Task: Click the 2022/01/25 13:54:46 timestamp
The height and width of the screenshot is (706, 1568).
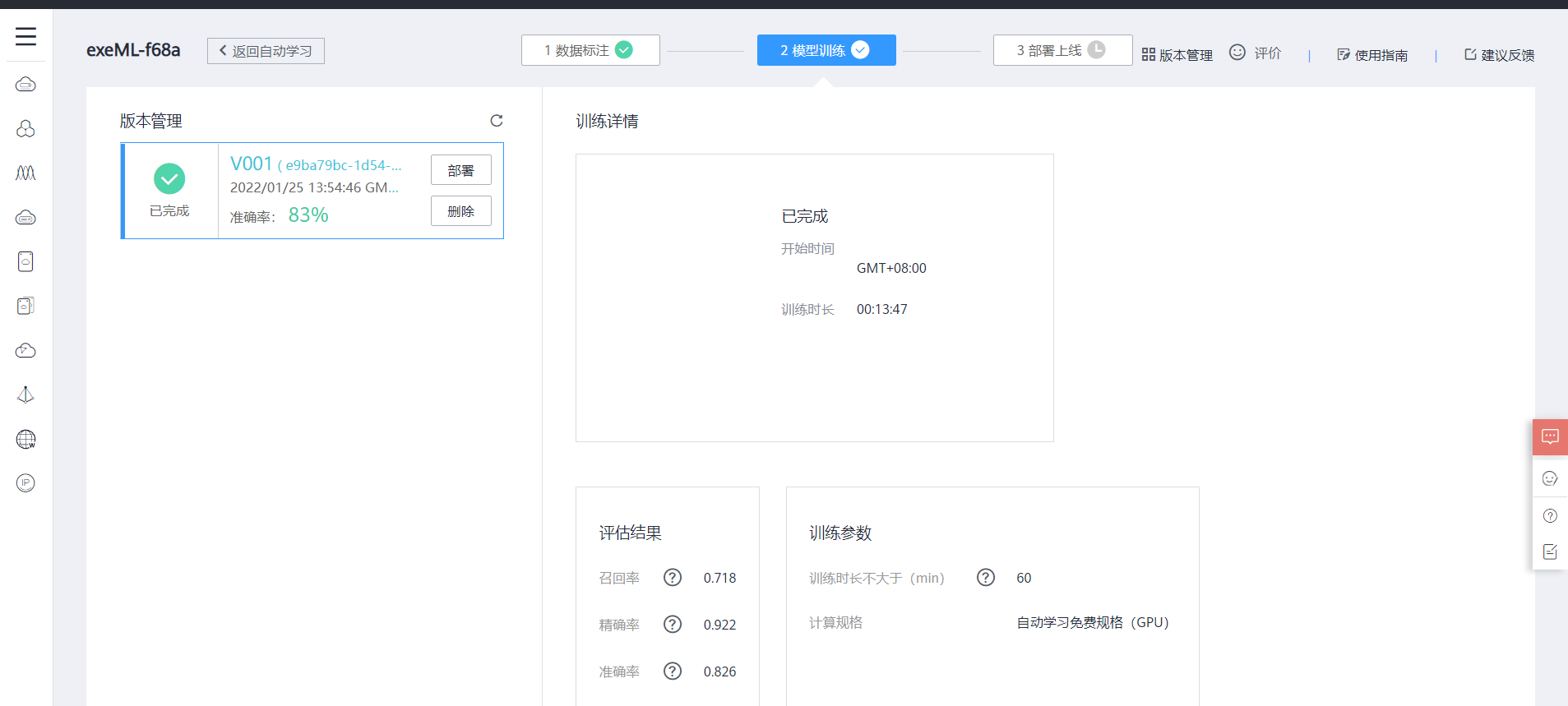Action: pyautogui.click(x=314, y=187)
